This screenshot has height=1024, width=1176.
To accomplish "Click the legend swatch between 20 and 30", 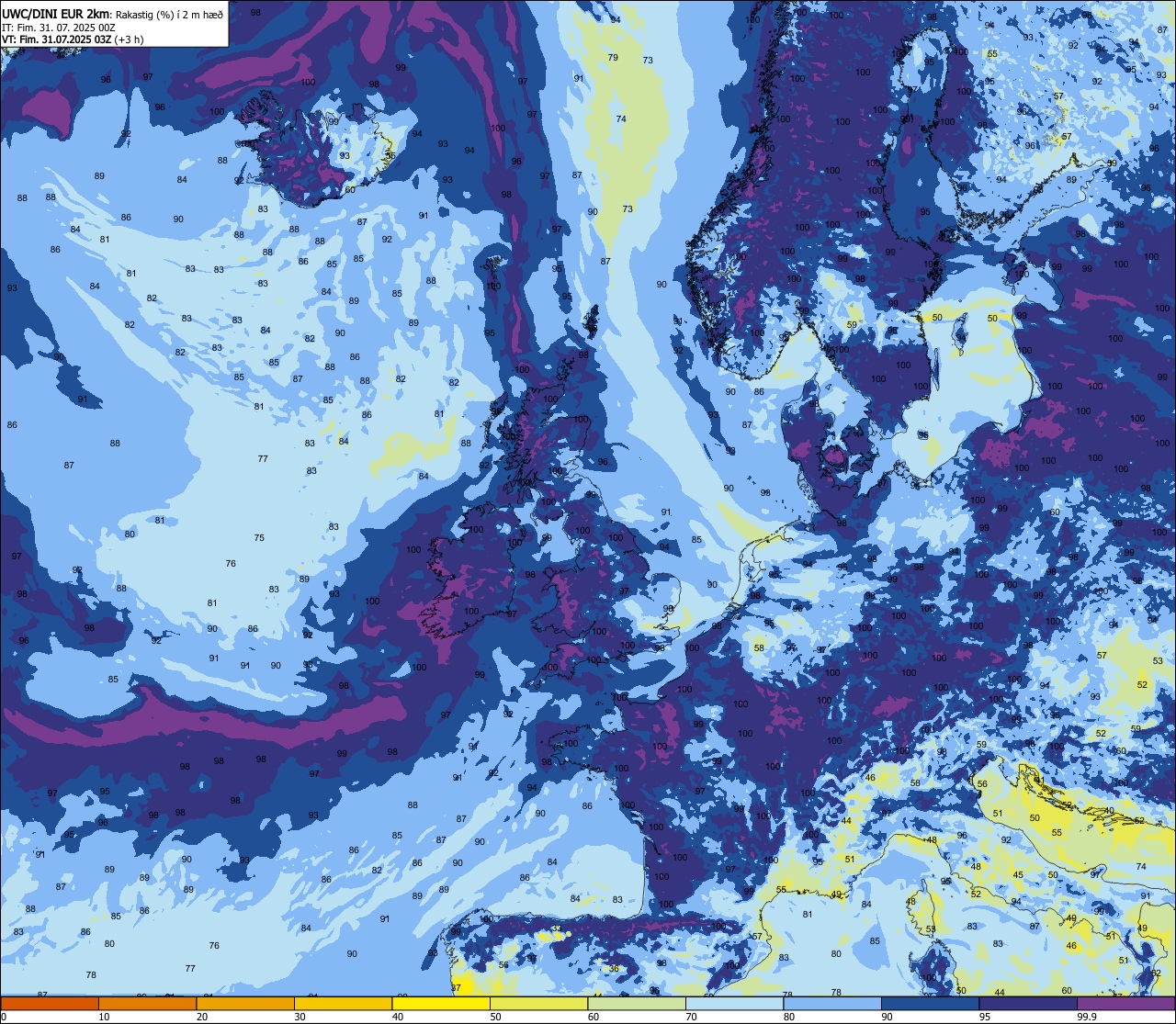I will coord(245,1004).
